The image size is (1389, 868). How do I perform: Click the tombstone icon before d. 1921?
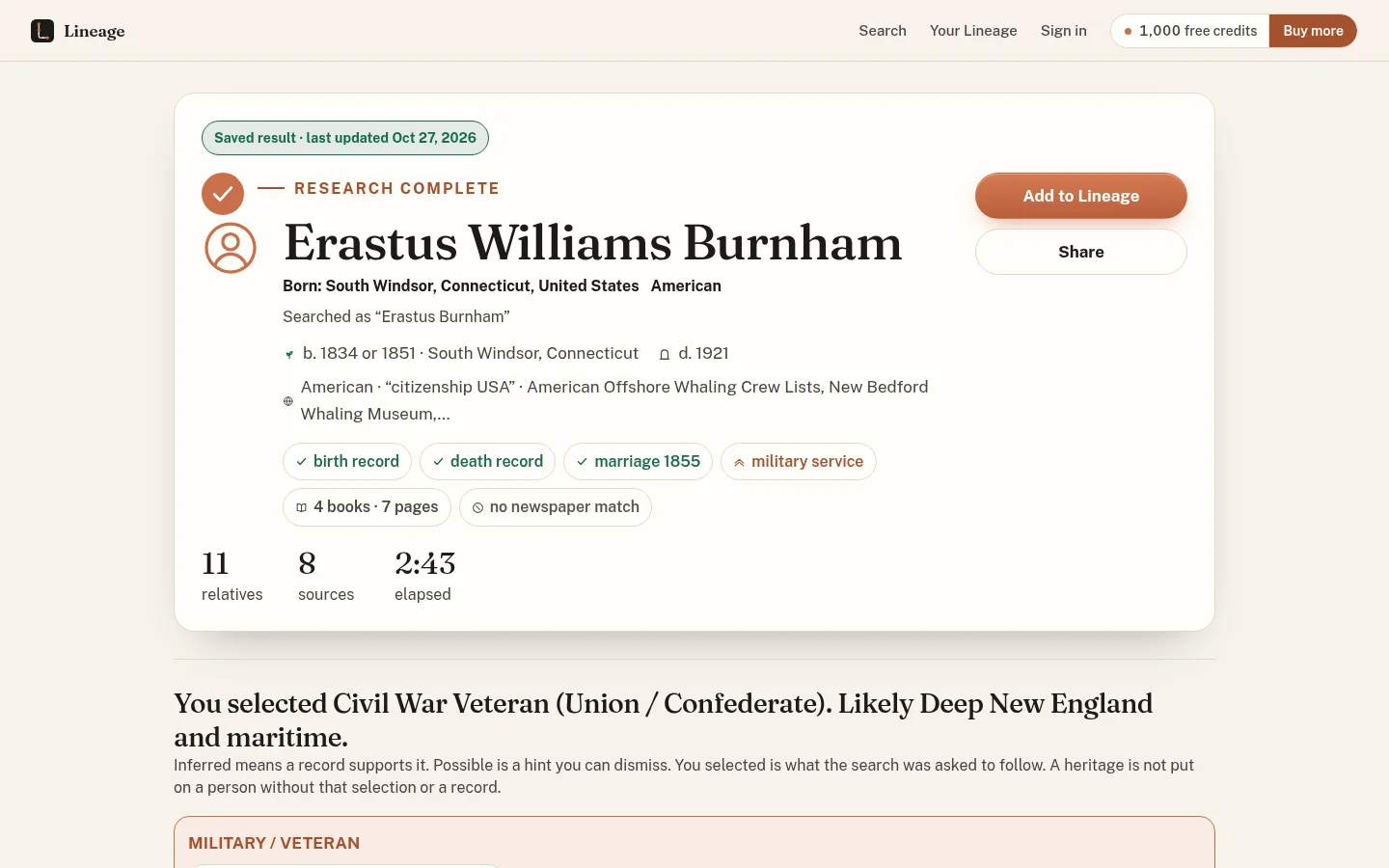coord(665,355)
